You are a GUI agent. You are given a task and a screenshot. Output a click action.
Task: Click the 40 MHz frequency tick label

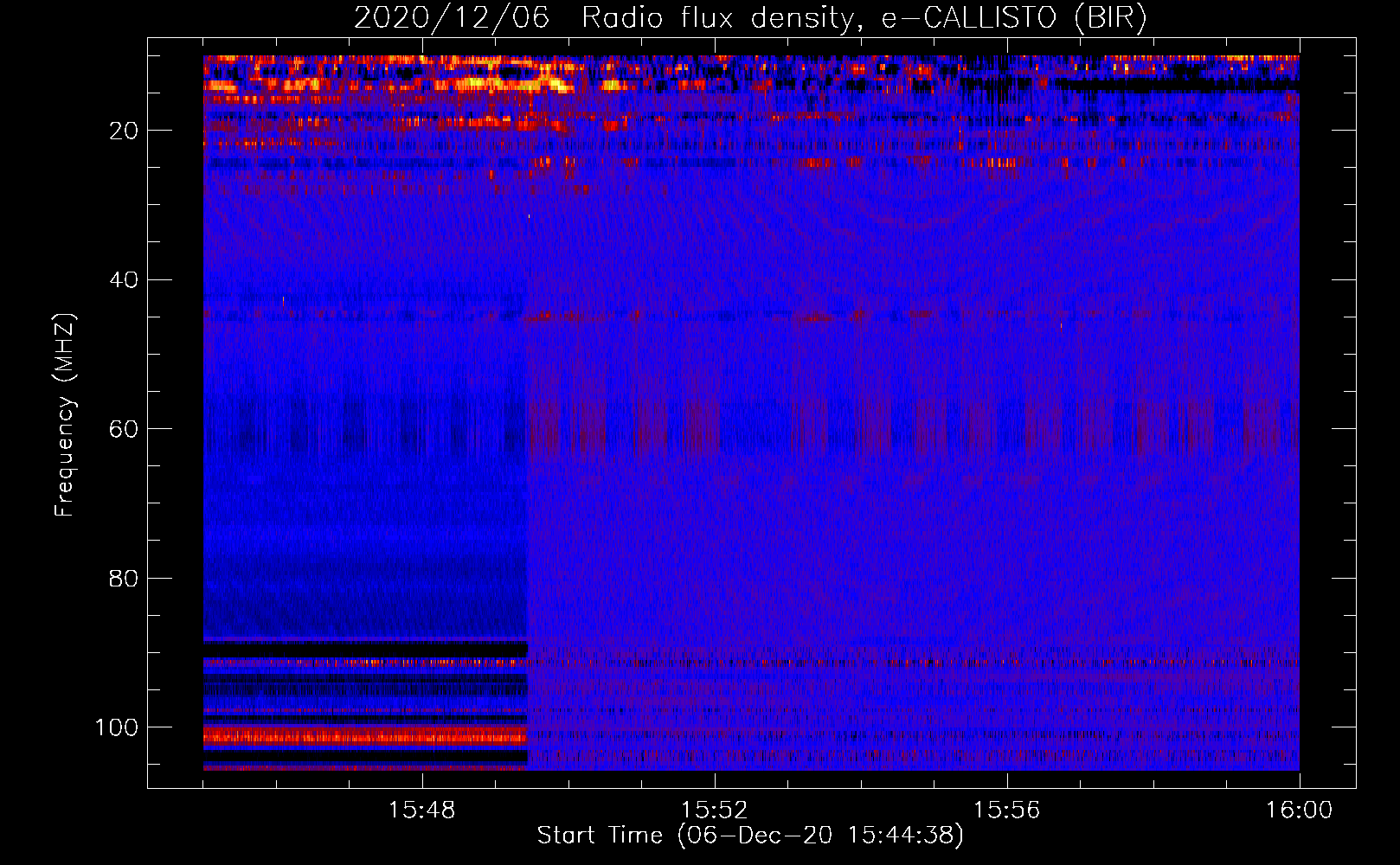pyautogui.click(x=125, y=280)
